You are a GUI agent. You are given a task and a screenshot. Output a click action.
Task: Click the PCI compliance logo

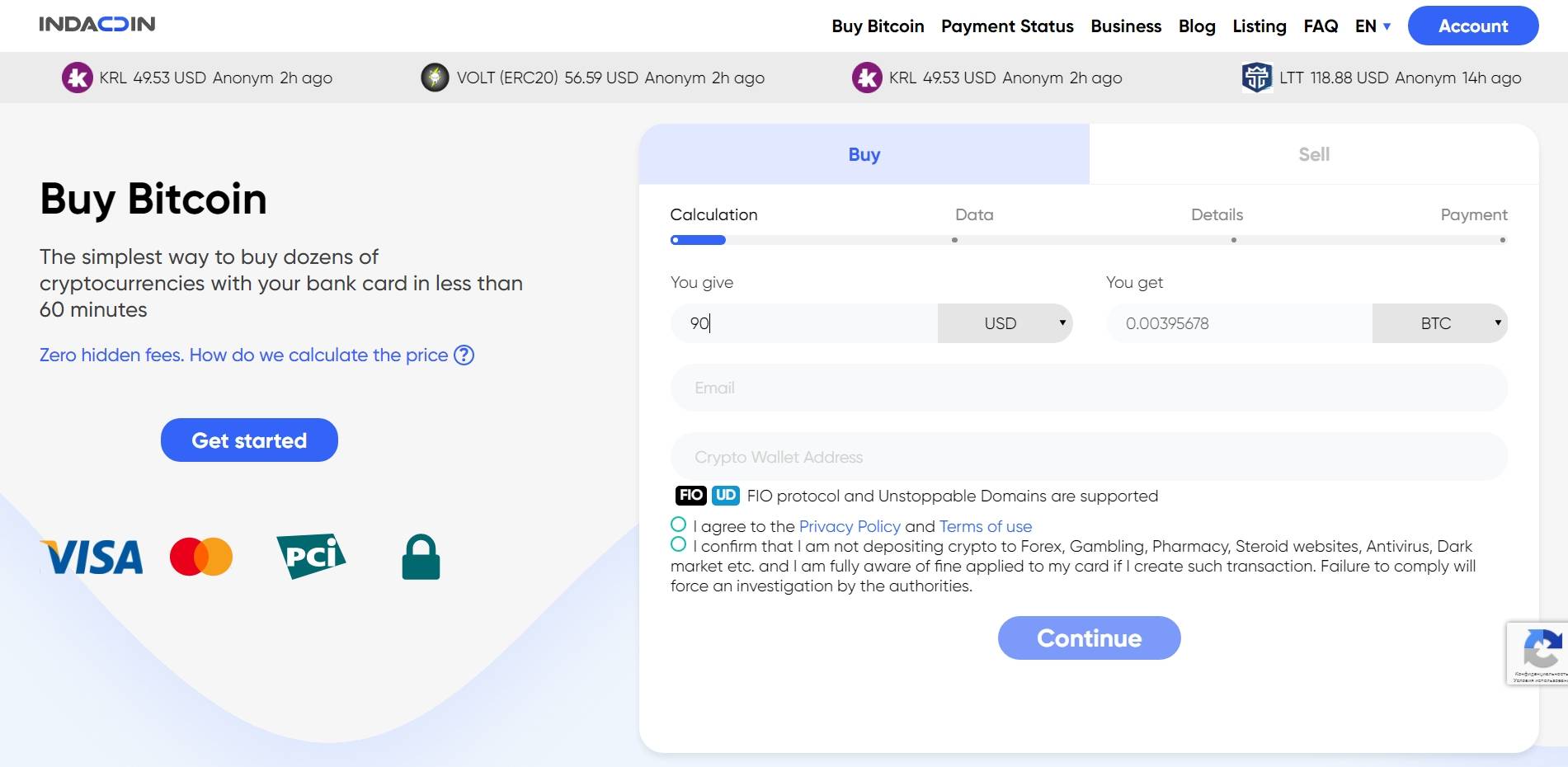pos(311,556)
